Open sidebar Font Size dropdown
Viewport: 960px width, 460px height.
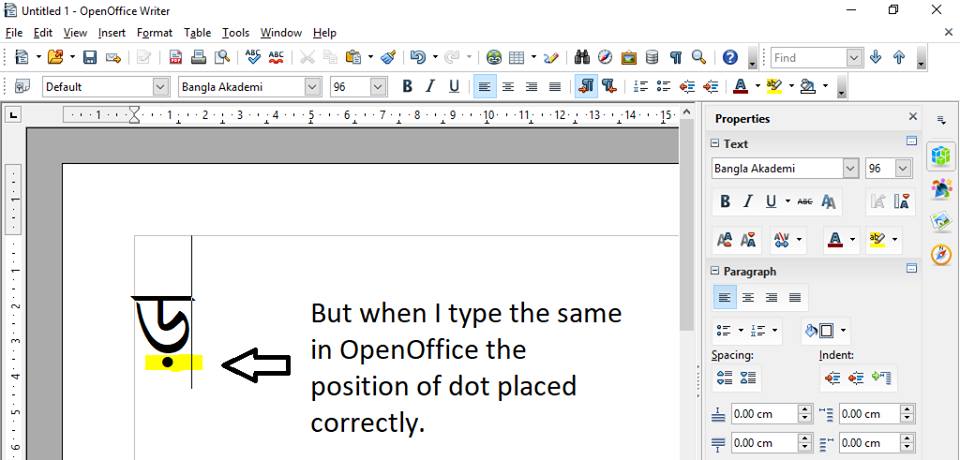pos(903,168)
